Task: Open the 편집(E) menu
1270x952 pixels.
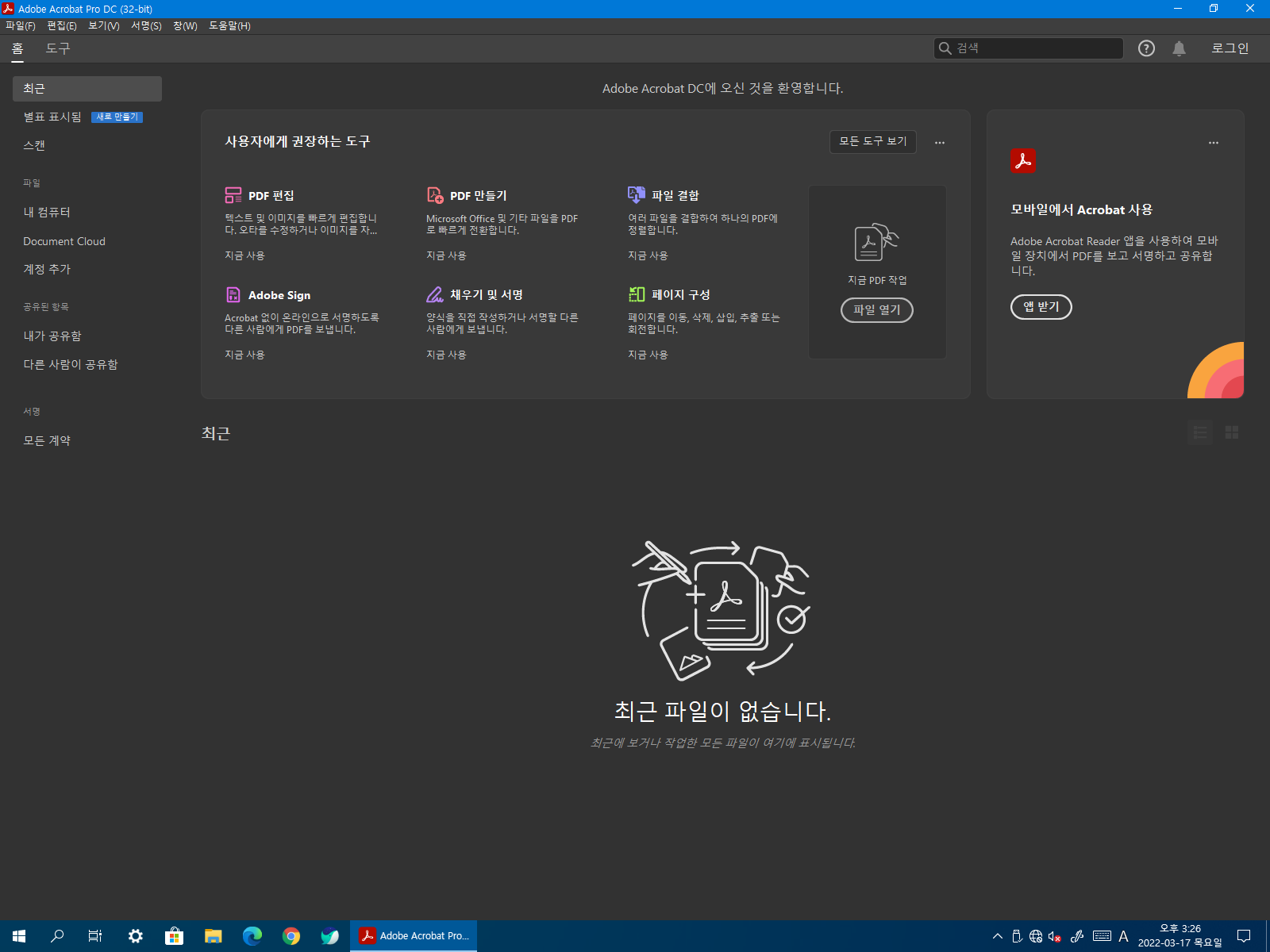Action: point(62,26)
